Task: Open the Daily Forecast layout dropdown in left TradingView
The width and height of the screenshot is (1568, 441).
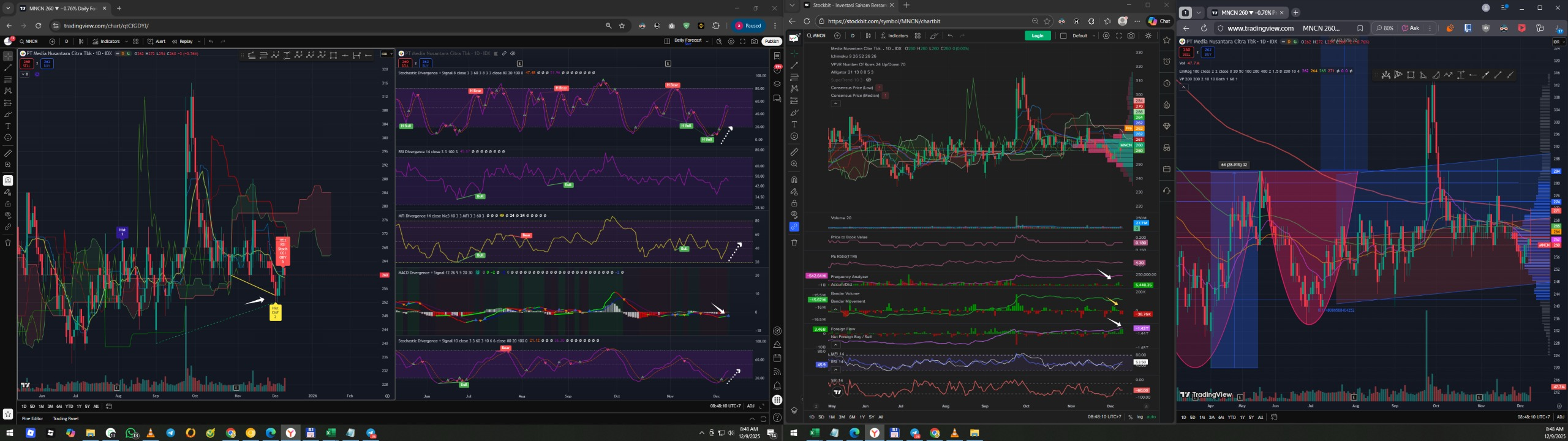Action: pyautogui.click(x=707, y=42)
